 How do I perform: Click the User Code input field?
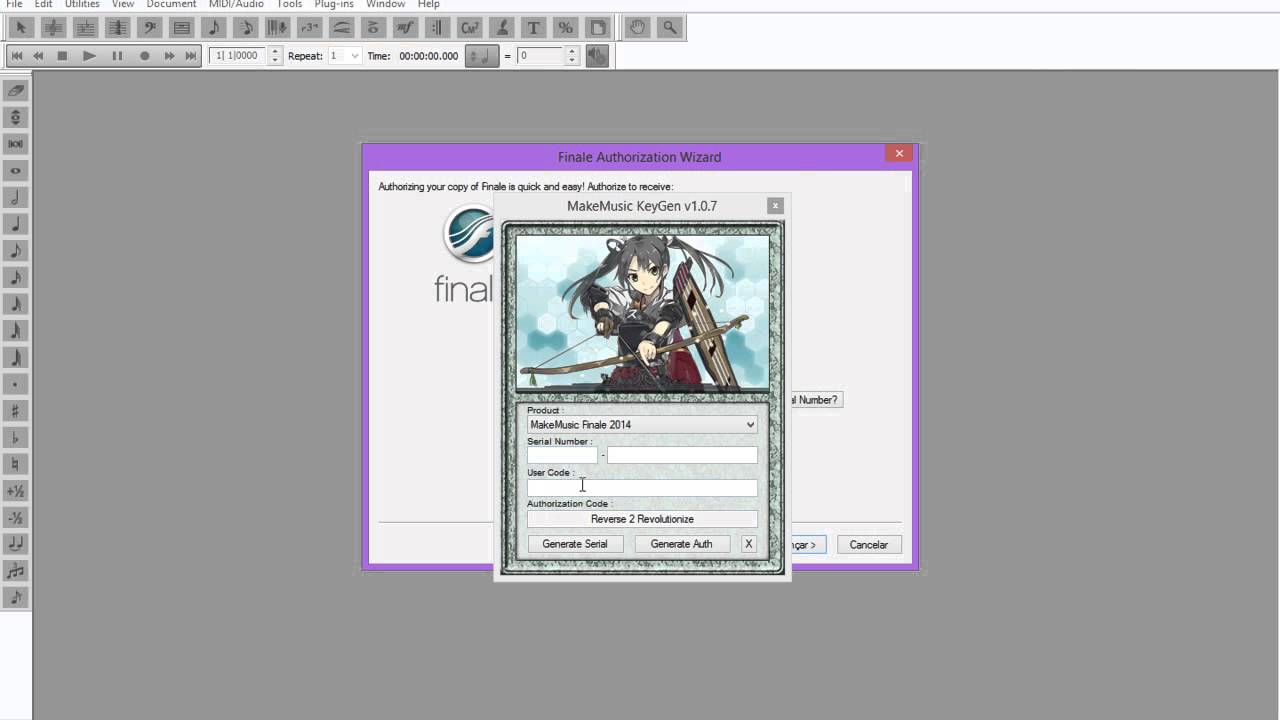point(642,488)
